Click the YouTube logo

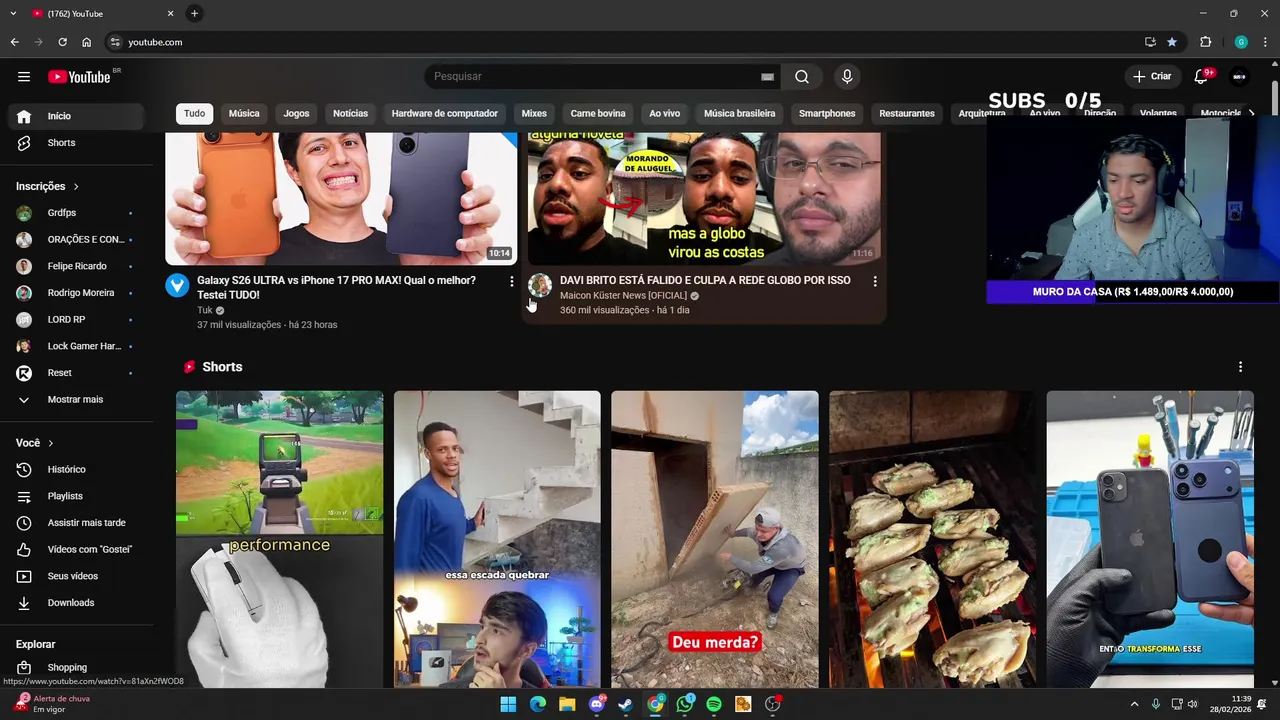tap(79, 77)
